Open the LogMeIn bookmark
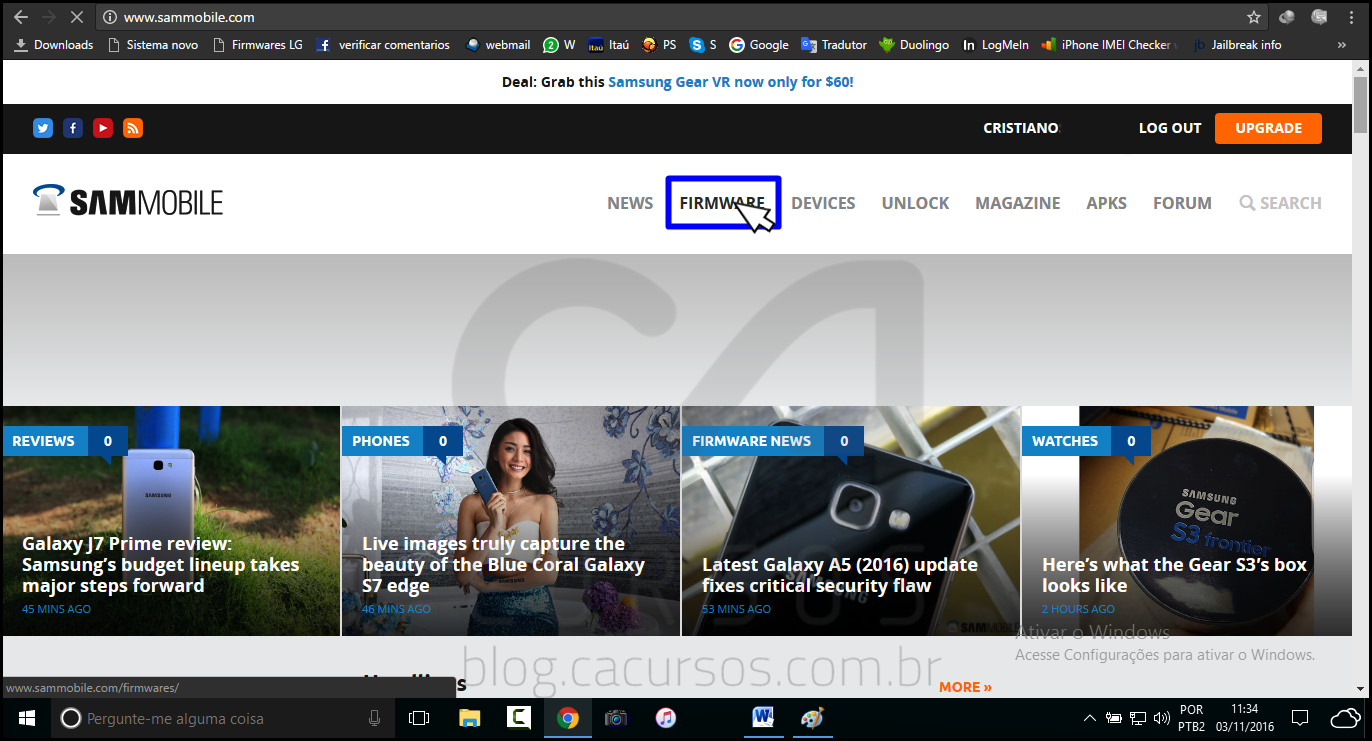 click(996, 45)
